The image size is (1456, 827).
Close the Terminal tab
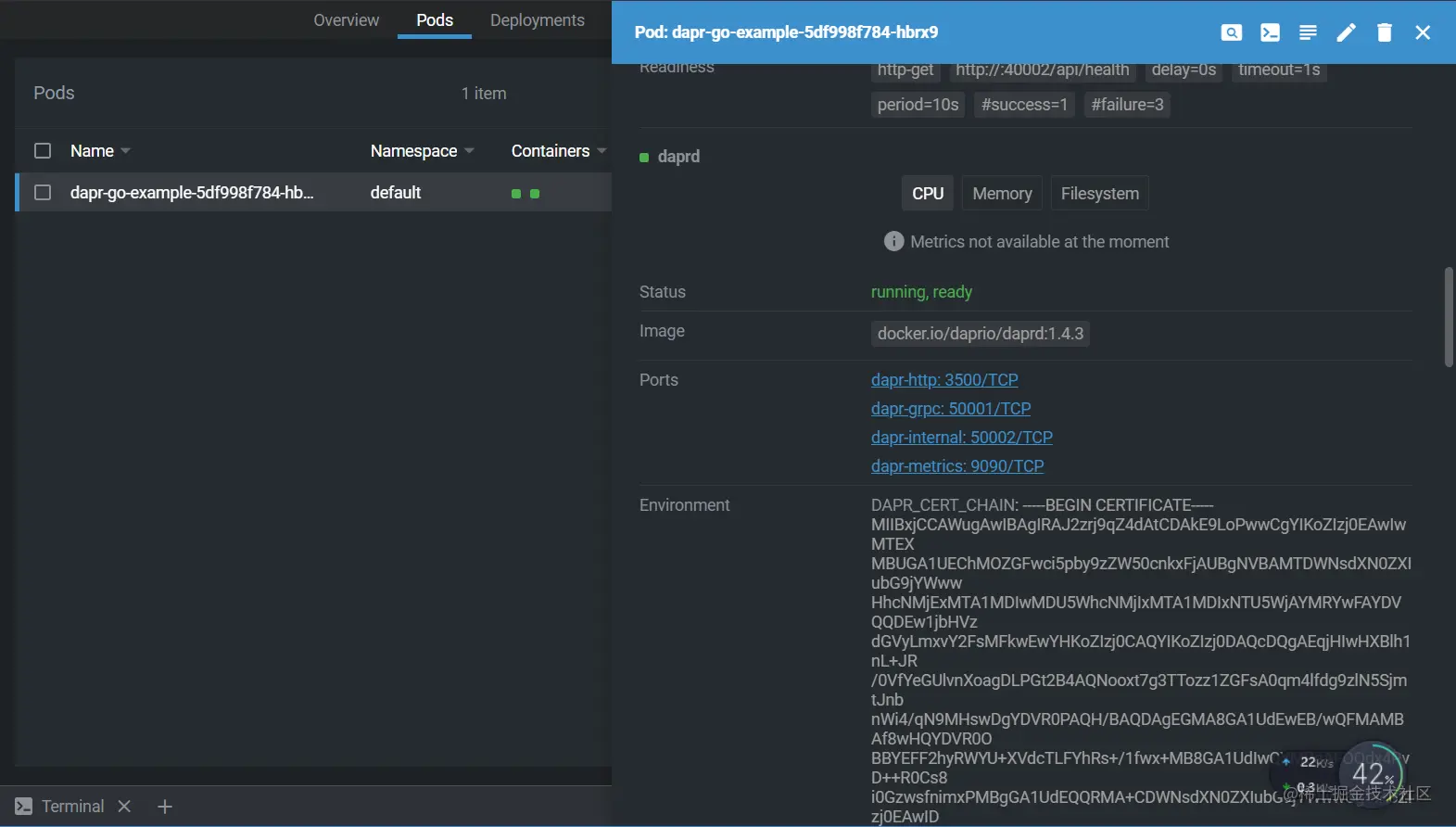(x=124, y=807)
